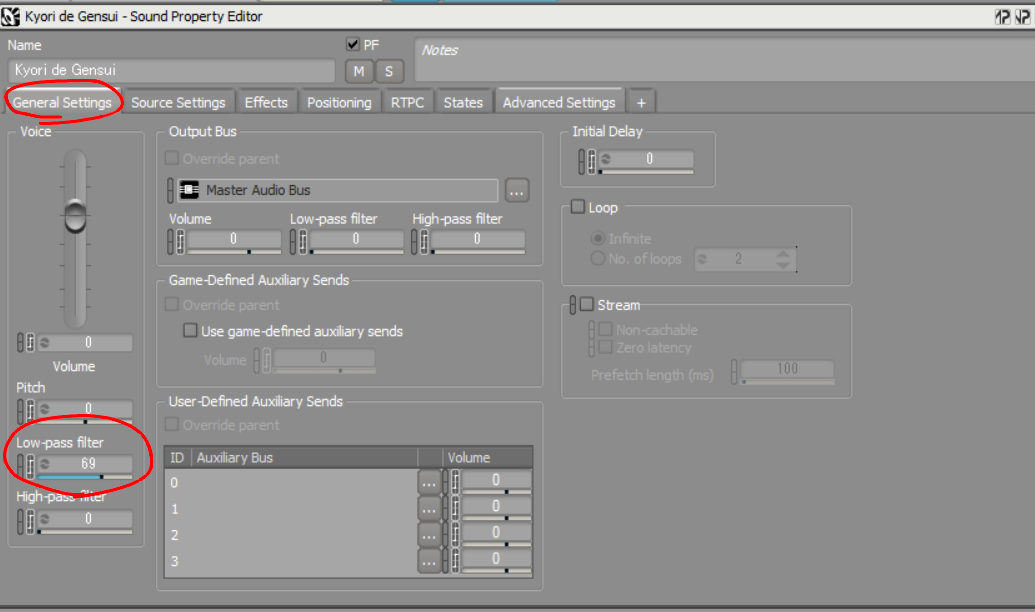
Task: Increase the No. of loops stepper
Action: (783, 254)
